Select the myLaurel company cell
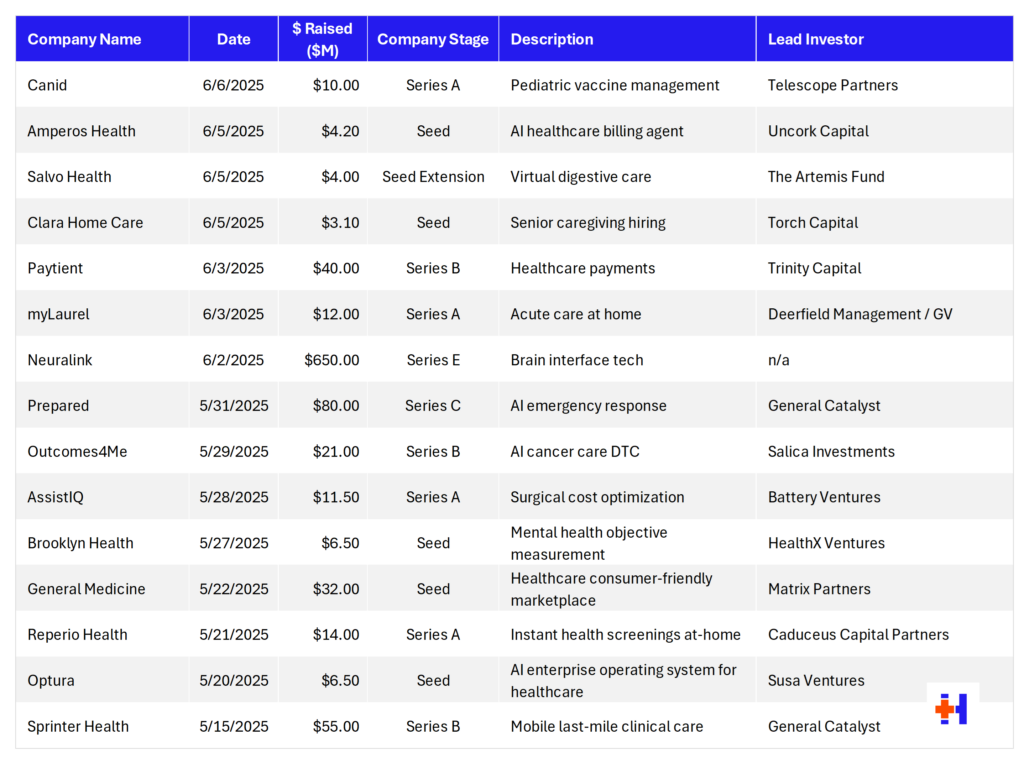The image size is (1024, 763). pos(103,314)
